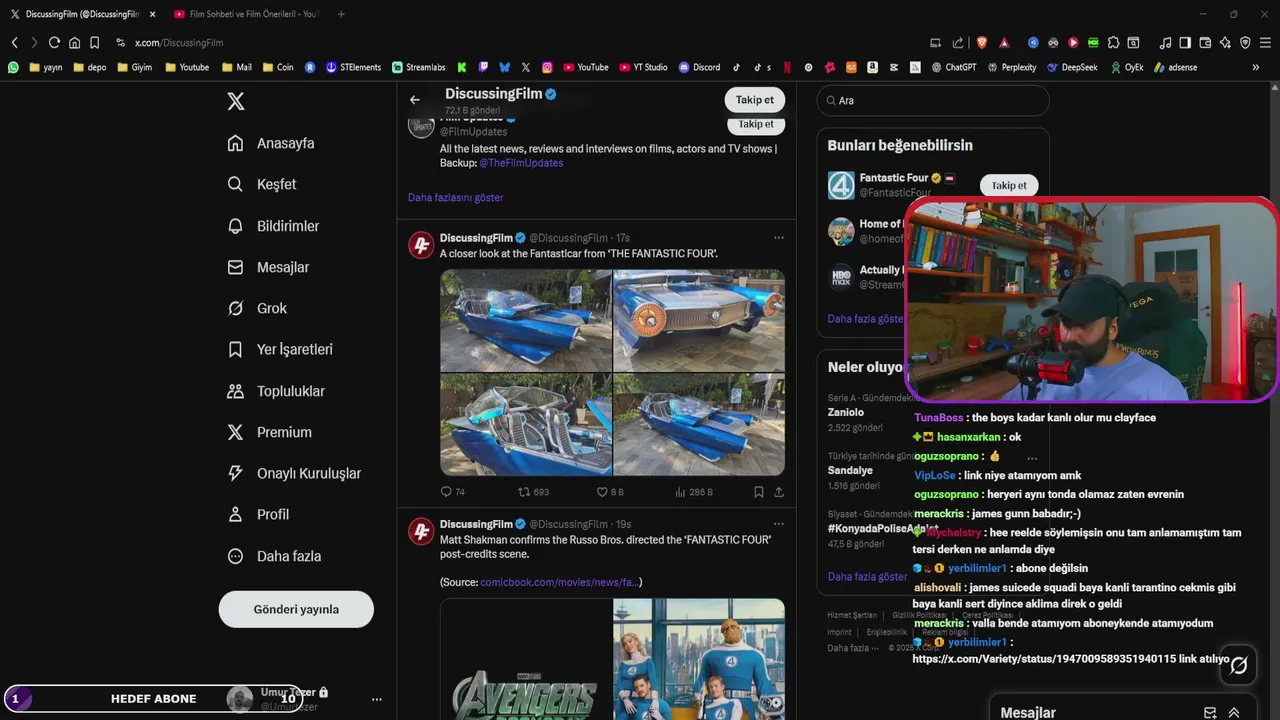The image size is (1280, 720).
Task: Open the browser hamburger menu
Action: point(1265,43)
